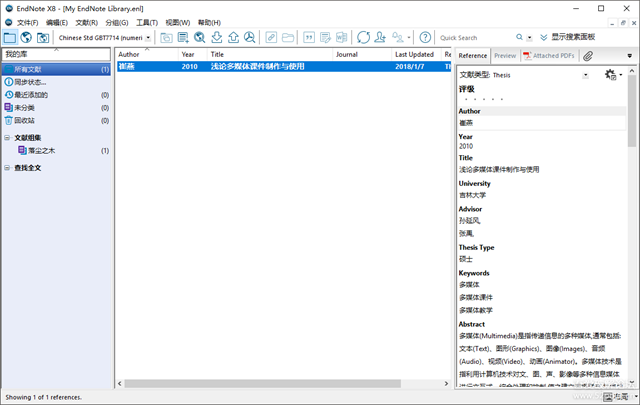Click the Share Library person icon
Viewport: 640px width, 405px height.
coord(381,37)
